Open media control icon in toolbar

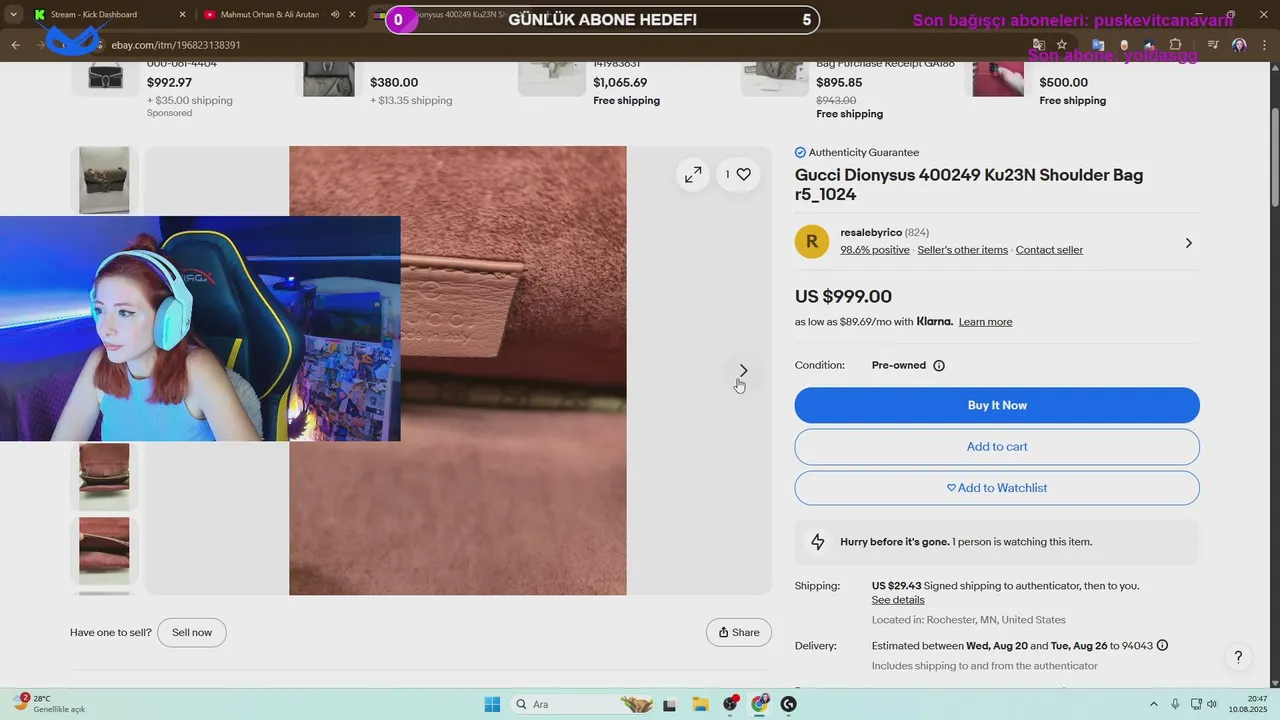tap(1213, 45)
